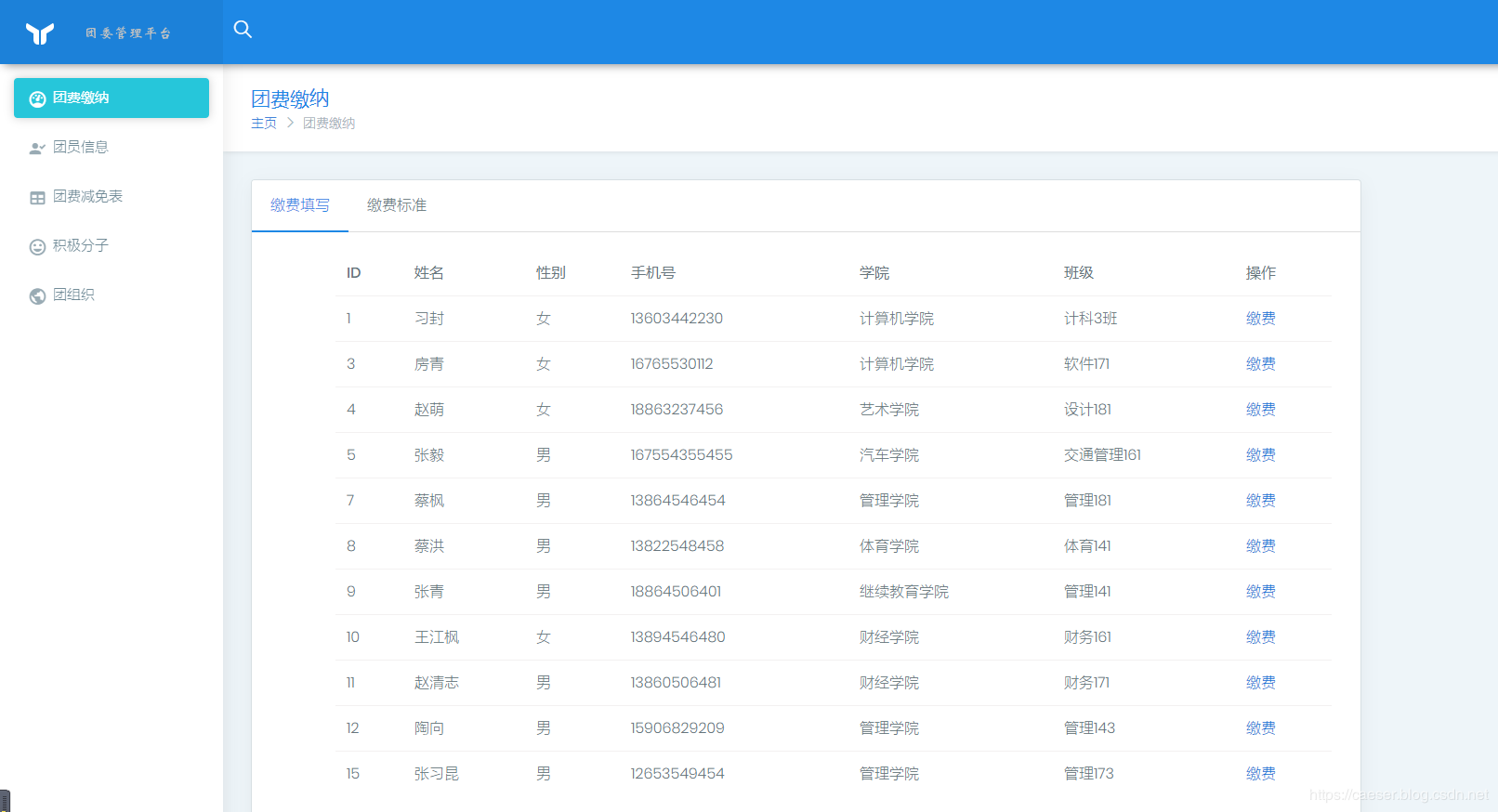Viewport: 1498px width, 812px height.
Task: Click the 团员信息 user icon in sidebar
Action: pos(37,148)
